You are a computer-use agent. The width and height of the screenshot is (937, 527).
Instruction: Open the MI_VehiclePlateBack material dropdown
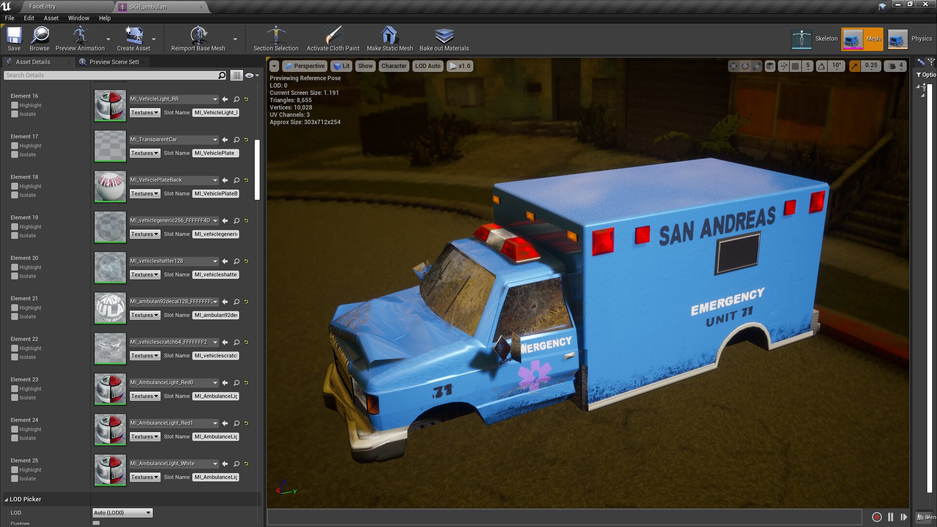(x=174, y=180)
